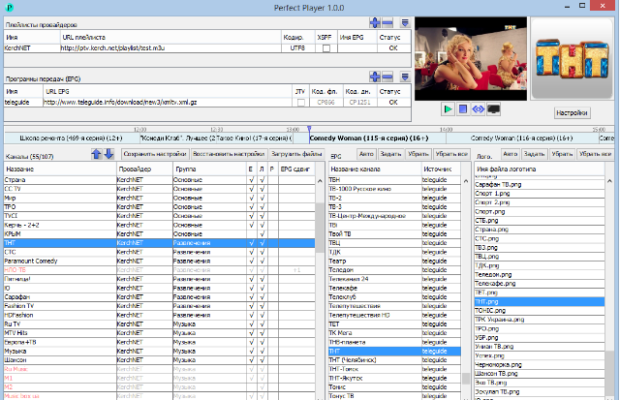
Task: Stop playback with the blue square button
Action: click(x=463, y=109)
